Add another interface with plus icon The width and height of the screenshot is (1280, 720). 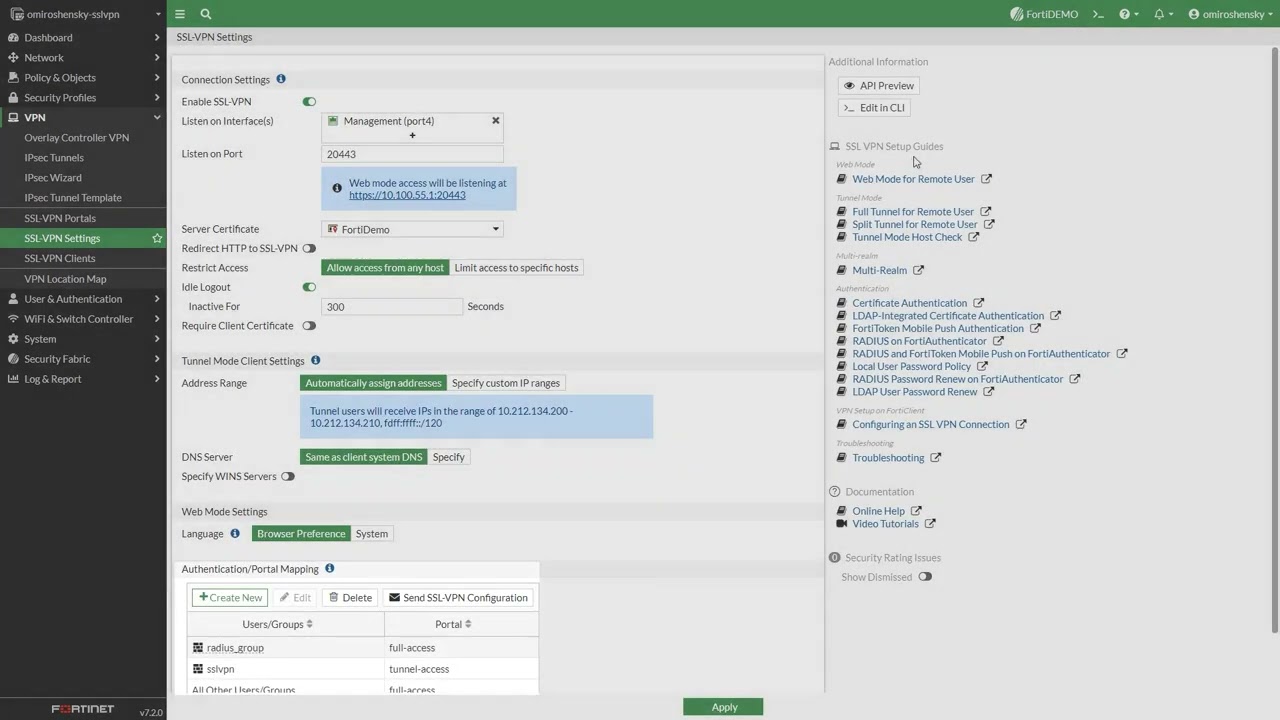click(412, 135)
